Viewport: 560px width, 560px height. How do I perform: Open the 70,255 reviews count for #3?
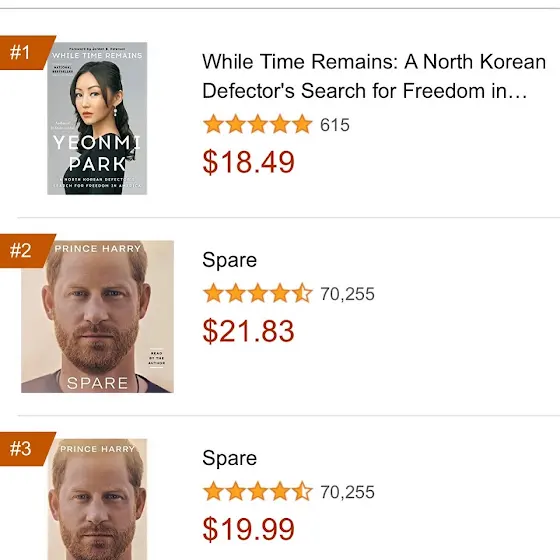click(348, 492)
